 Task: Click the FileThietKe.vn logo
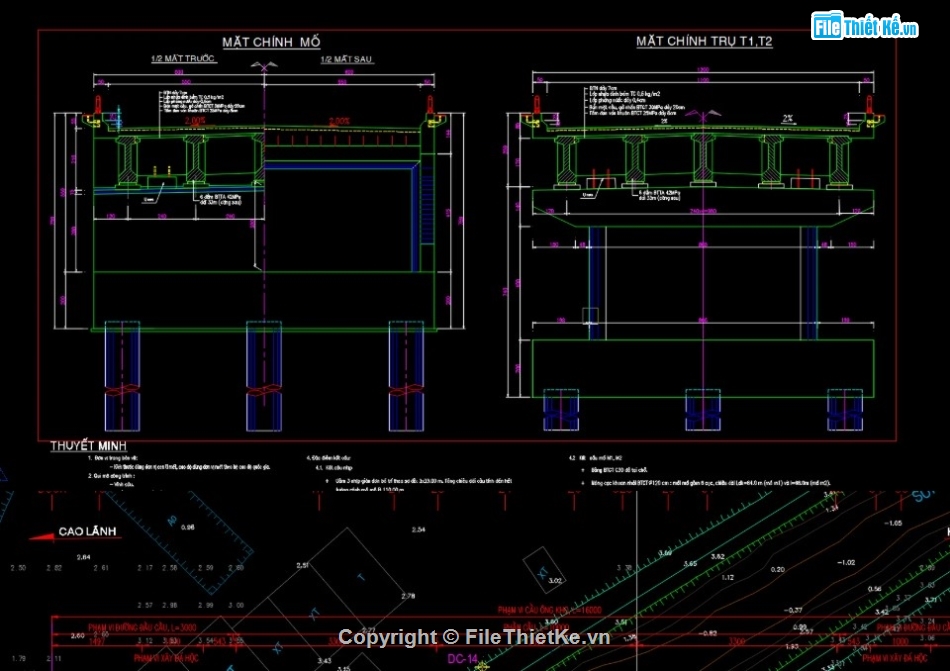click(x=865, y=26)
